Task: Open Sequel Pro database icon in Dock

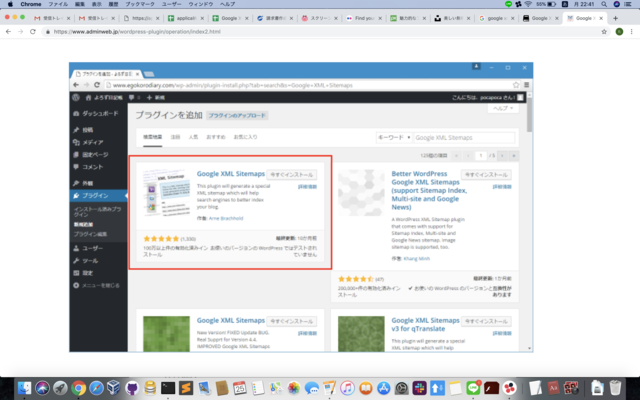Action: (x=150, y=388)
